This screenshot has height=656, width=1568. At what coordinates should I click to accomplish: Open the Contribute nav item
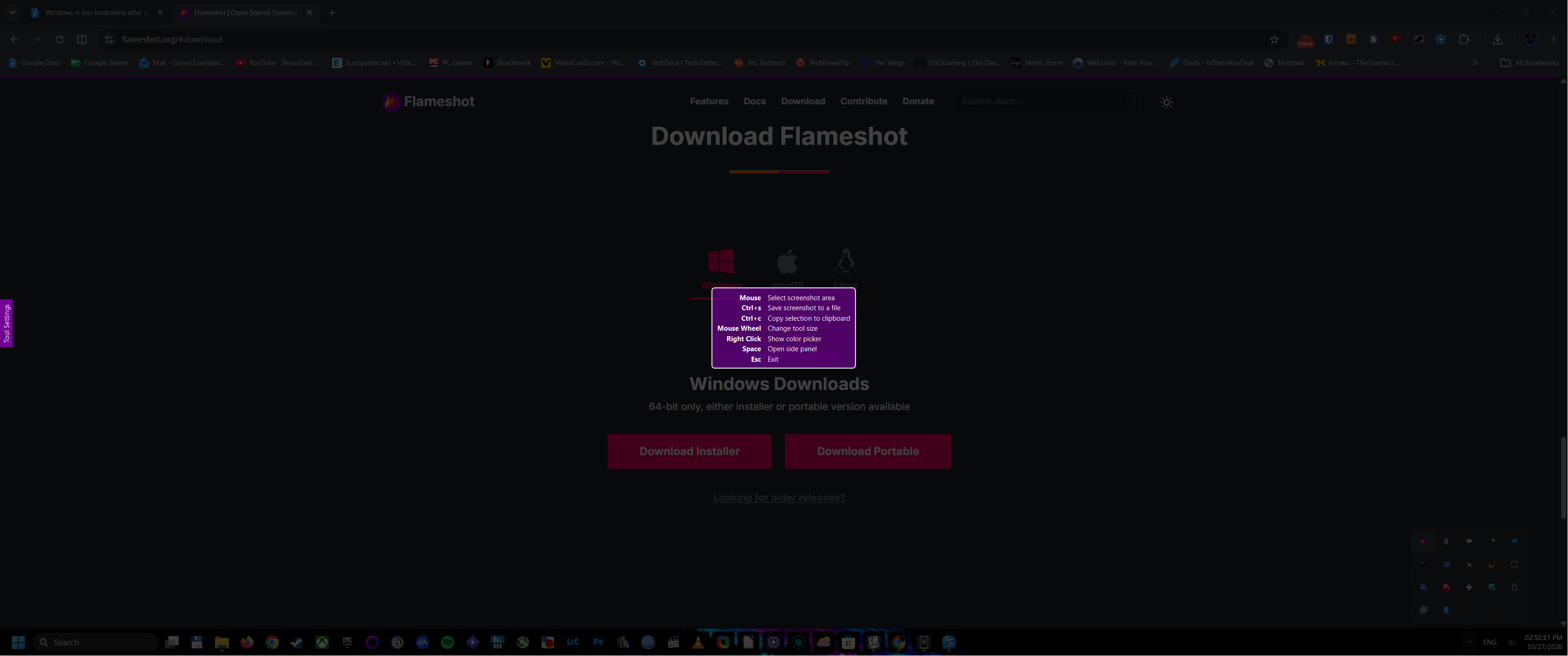[864, 101]
